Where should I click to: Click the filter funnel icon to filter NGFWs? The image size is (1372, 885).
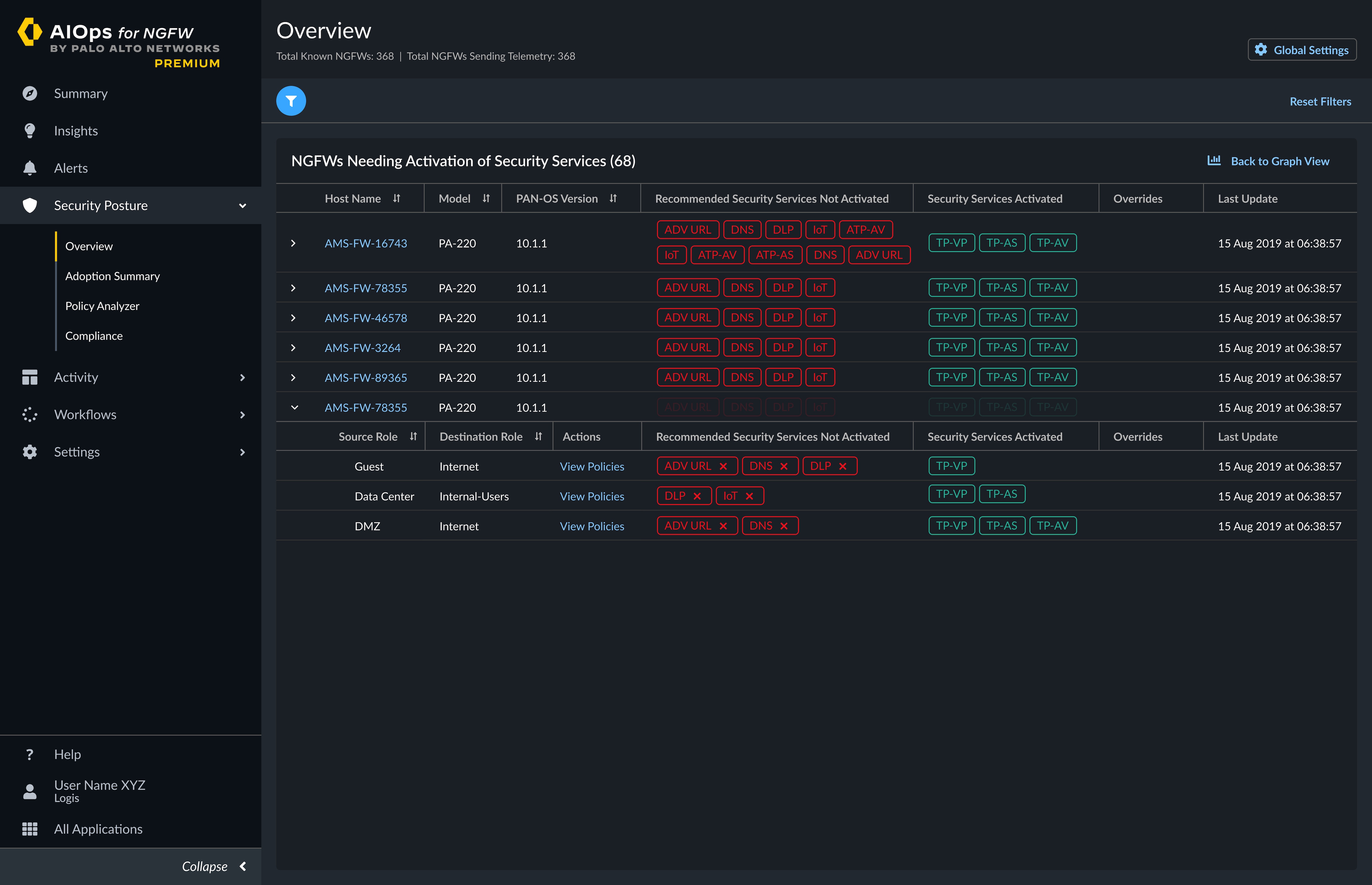[x=291, y=100]
